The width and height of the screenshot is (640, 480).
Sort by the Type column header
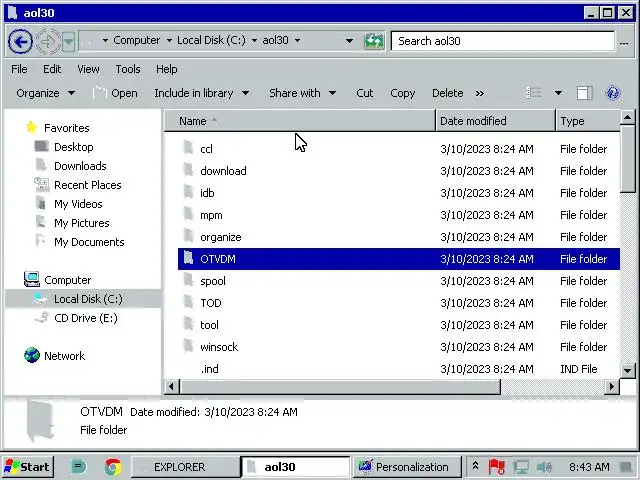tap(588, 121)
